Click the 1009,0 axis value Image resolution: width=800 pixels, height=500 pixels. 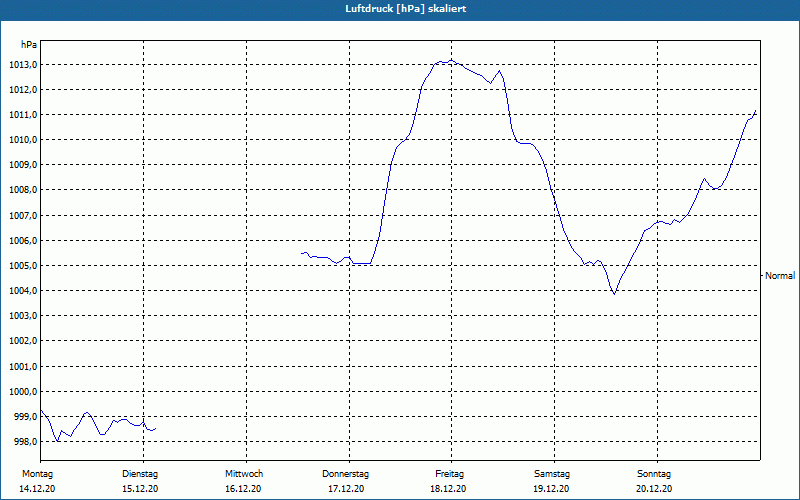23,165
